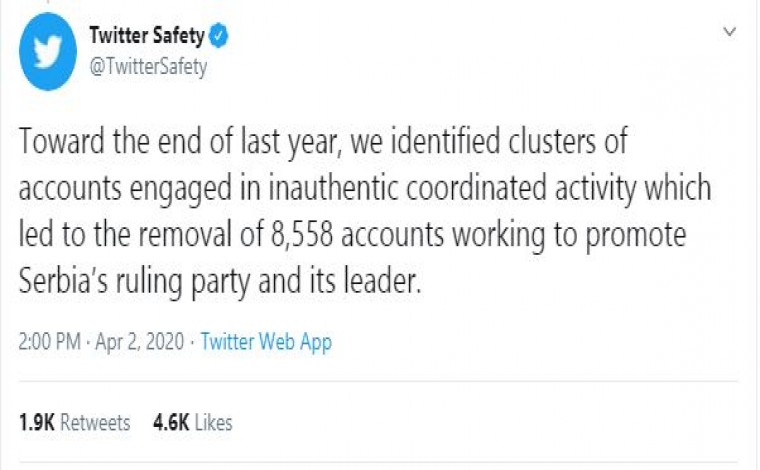This screenshot has height=470, width=760.
Task: Open the Twitter Safety profile avatar
Action: point(48,51)
